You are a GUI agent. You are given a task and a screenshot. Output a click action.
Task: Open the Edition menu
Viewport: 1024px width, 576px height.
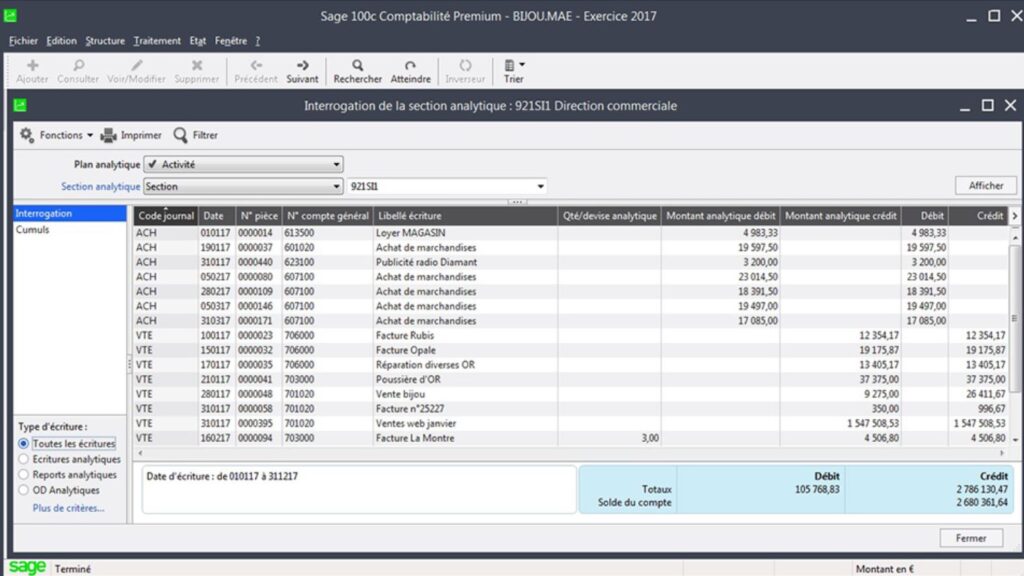click(61, 40)
